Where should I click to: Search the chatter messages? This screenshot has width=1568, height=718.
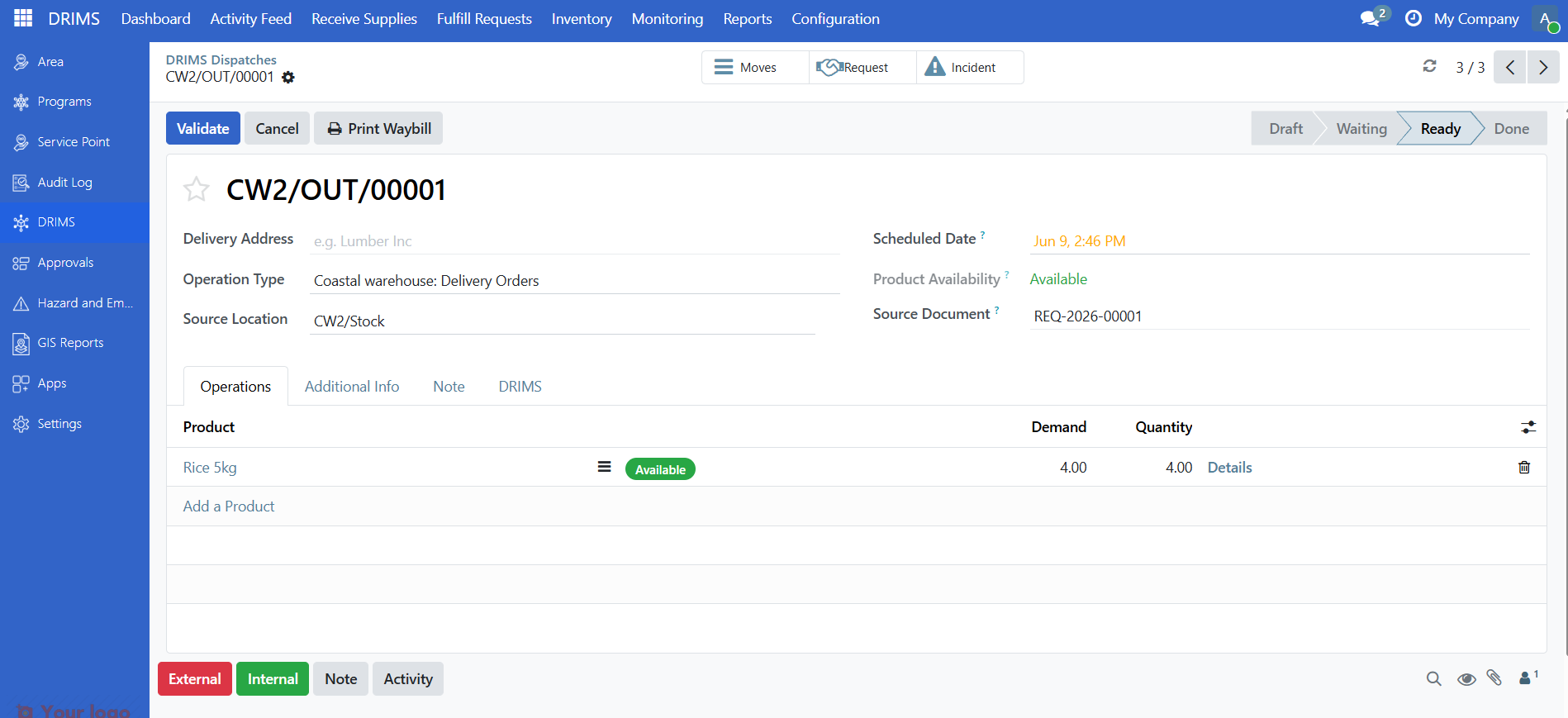(1434, 678)
